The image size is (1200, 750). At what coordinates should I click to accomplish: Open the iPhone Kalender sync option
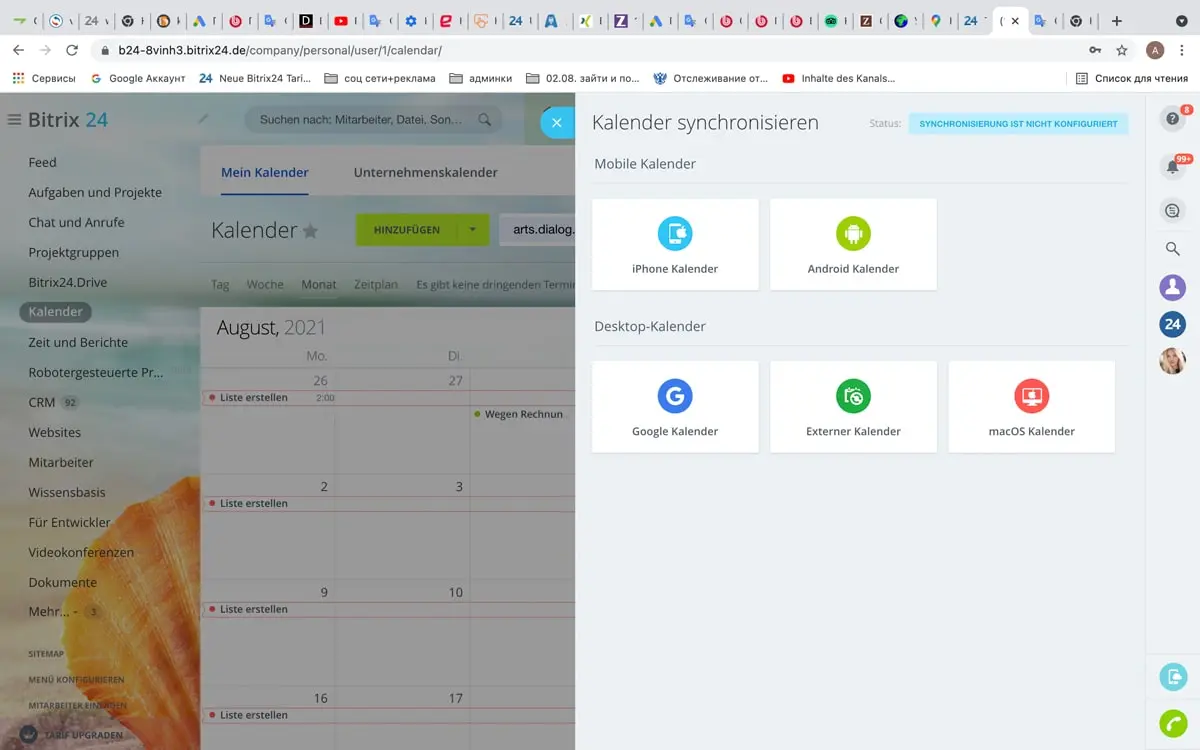point(675,244)
